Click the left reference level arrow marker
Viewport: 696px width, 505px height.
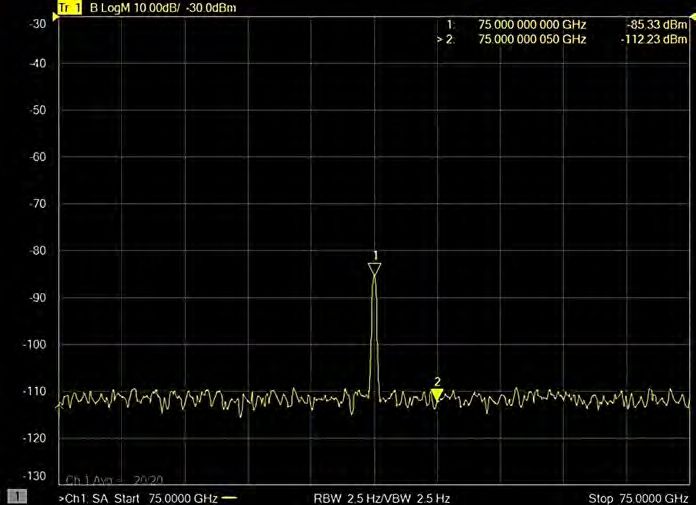pos(55,20)
